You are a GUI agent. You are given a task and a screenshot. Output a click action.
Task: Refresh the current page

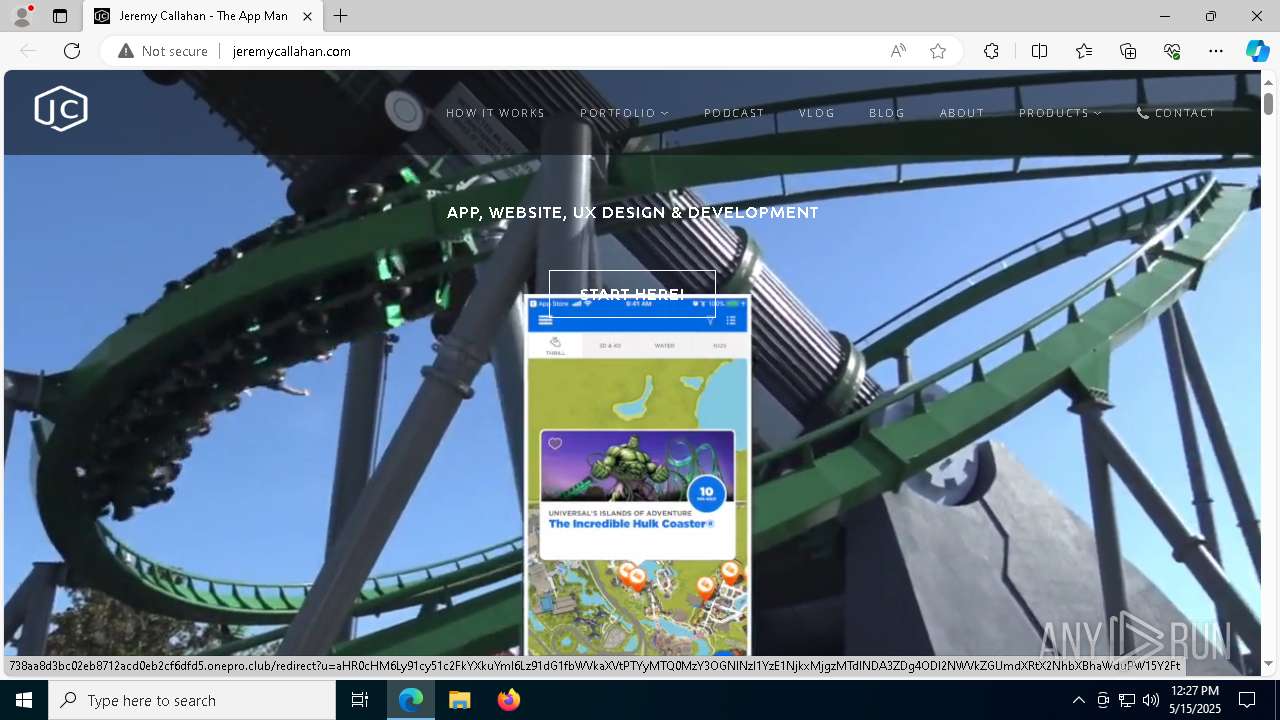(x=72, y=51)
